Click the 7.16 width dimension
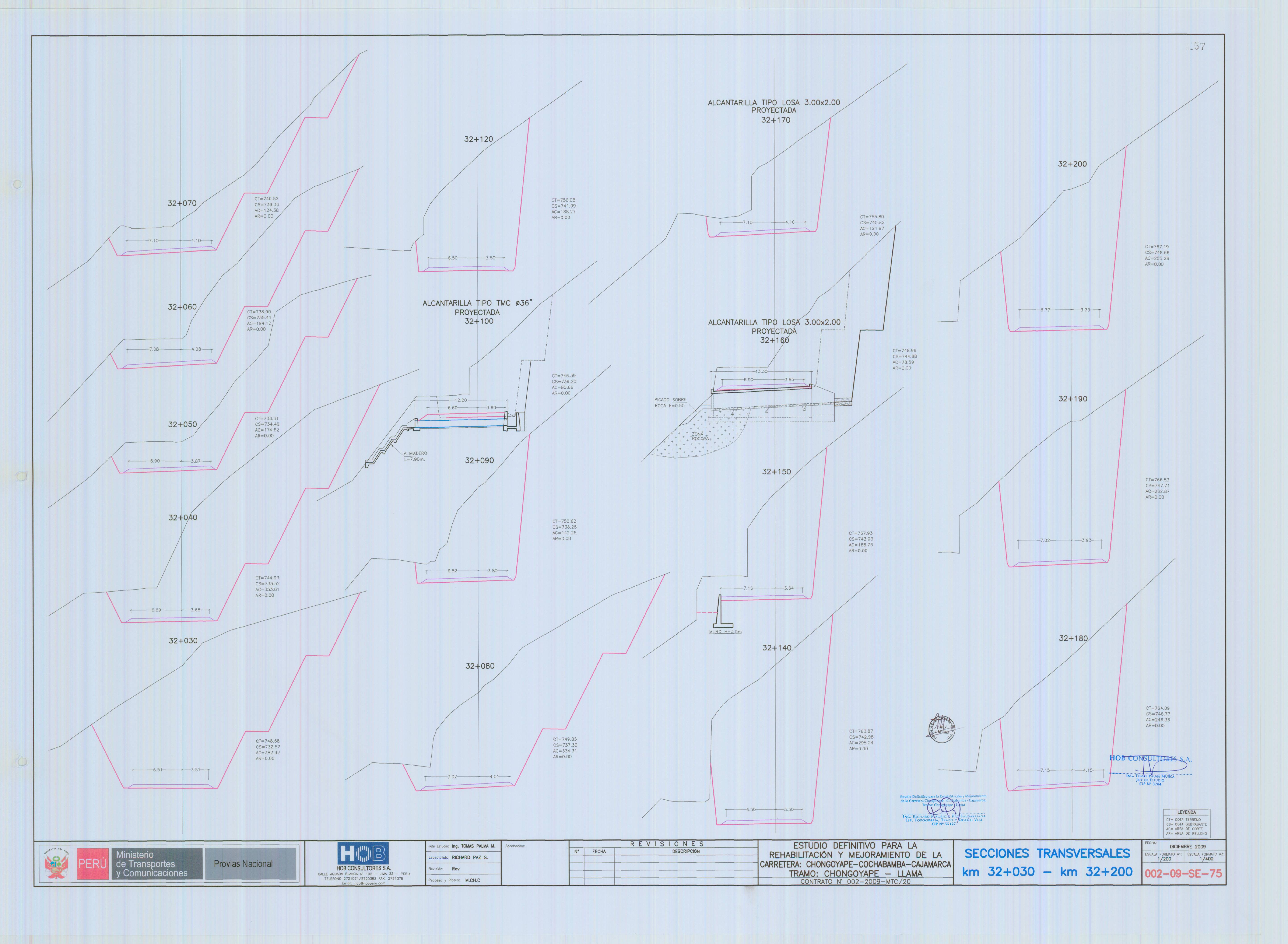This screenshot has height=944, width=1288. 748,588
